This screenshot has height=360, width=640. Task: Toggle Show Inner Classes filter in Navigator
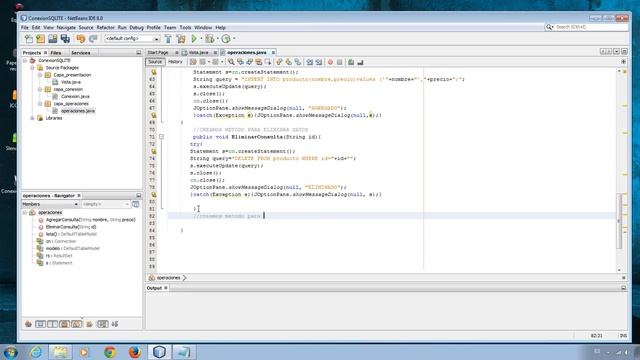(77, 324)
